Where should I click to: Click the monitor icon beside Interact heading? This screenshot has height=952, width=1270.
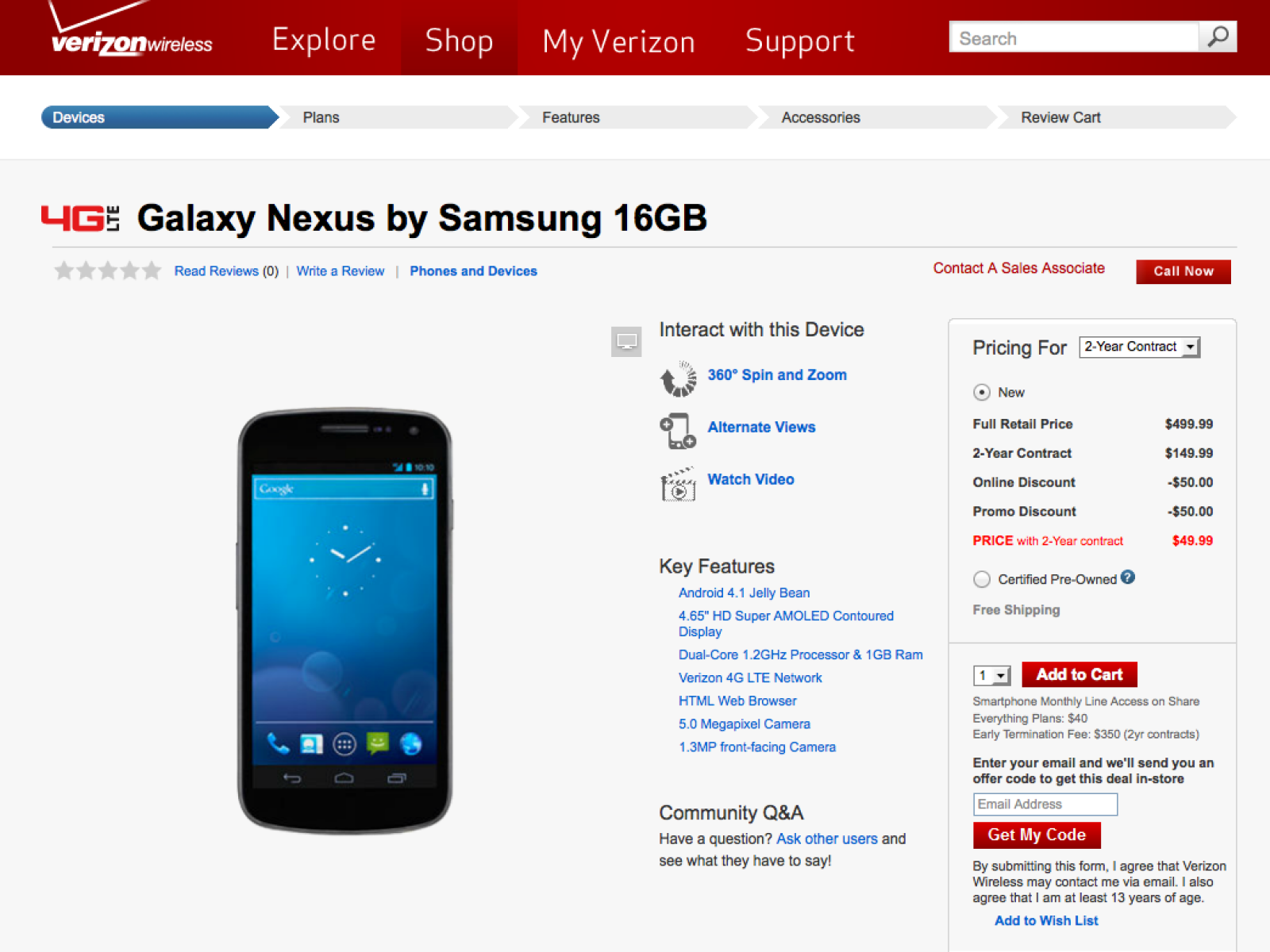click(626, 342)
